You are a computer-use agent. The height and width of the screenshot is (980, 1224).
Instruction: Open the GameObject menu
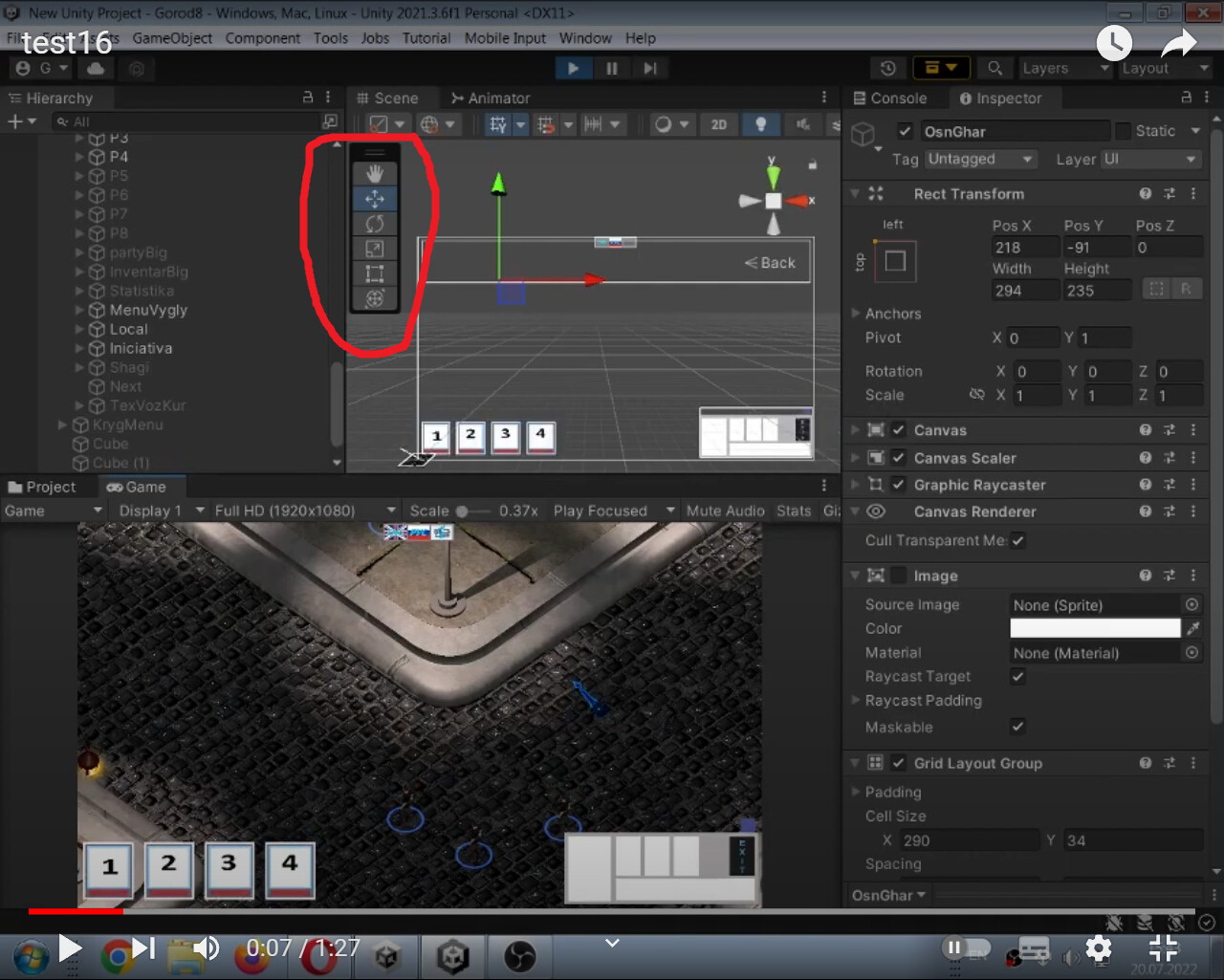172,38
